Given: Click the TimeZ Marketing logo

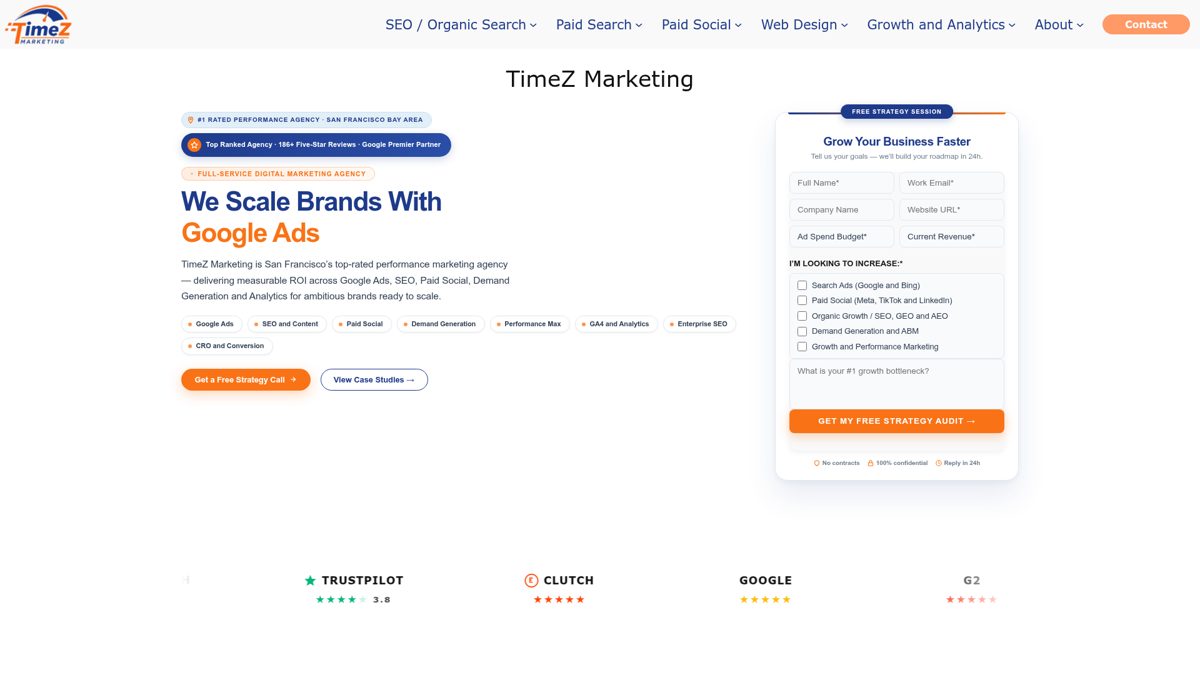Looking at the screenshot, I should (x=38, y=24).
